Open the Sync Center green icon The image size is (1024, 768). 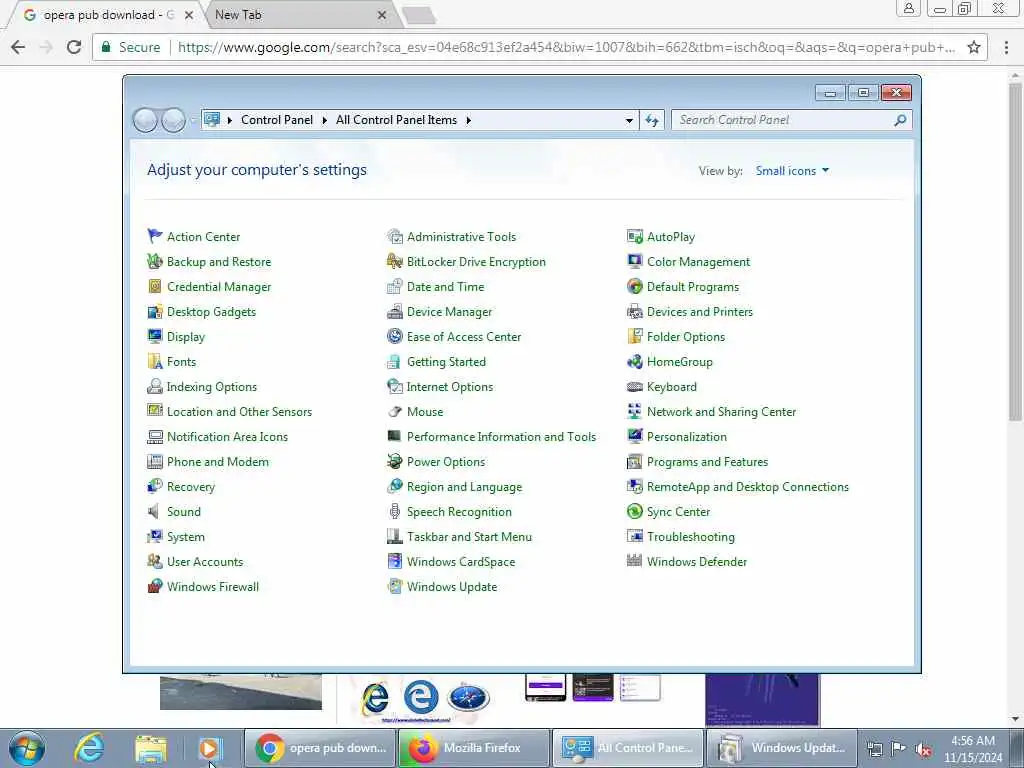pos(635,511)
